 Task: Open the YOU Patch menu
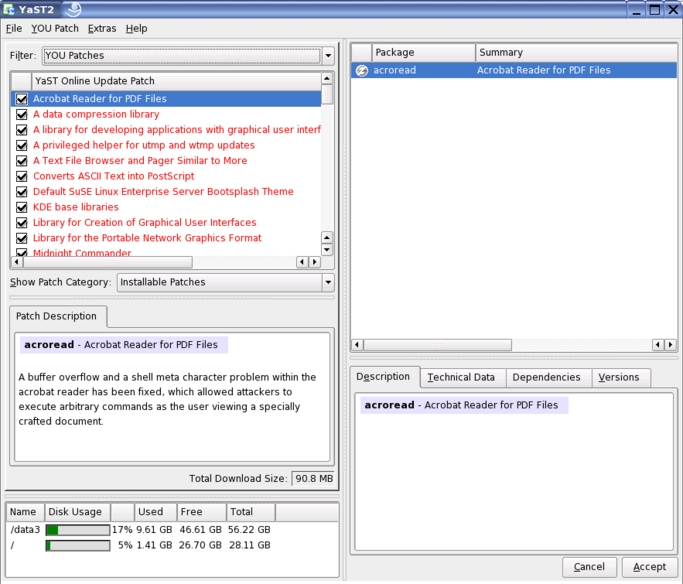click(54, 29)
